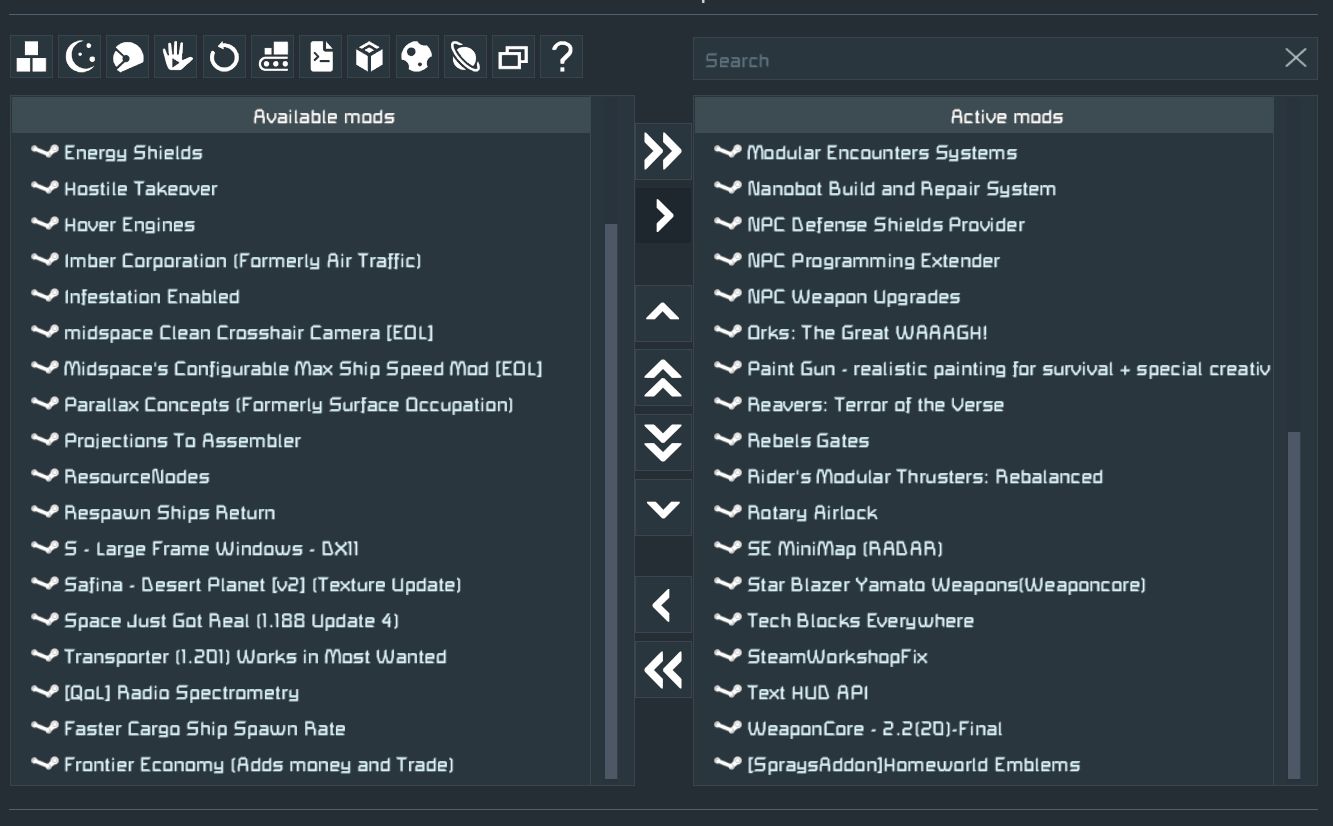Move selected mod to bottom of list
Image resolution: width=1333 pixels, height=826 pixels.
tap(663, 443)
